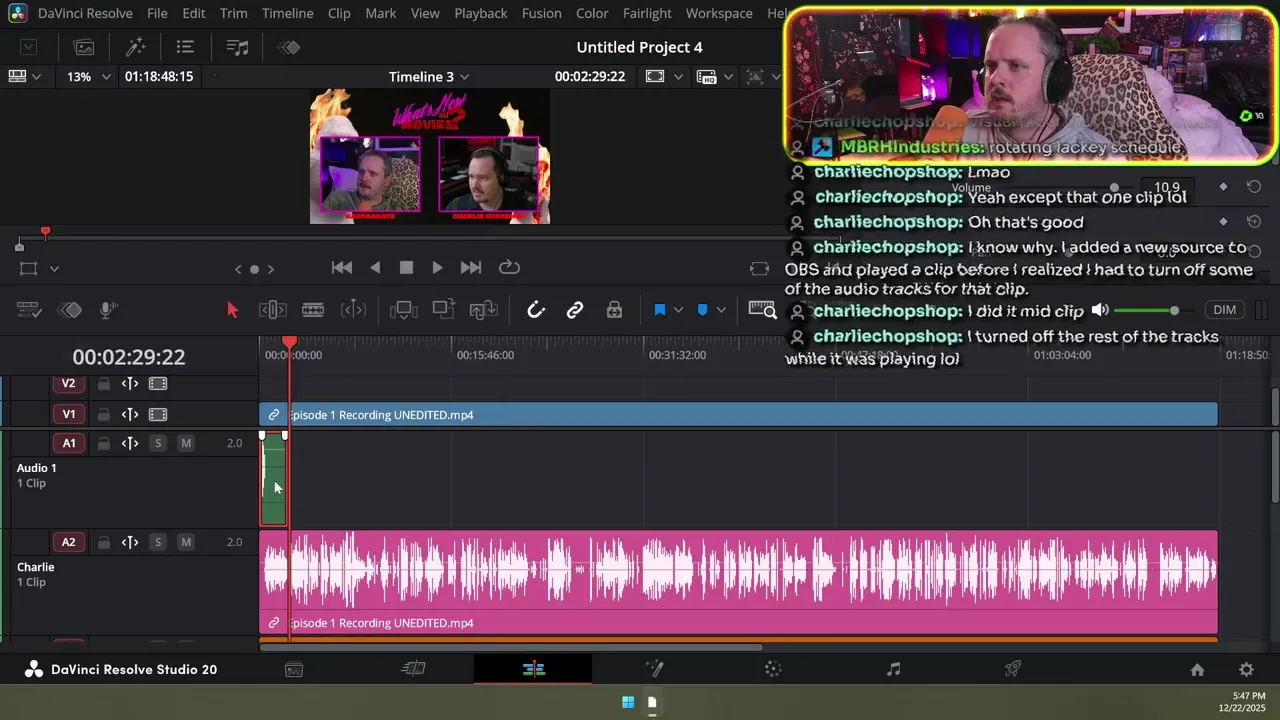Open the Fusion menu
This screenshot has height=720, width=1280.
(542, 13)
